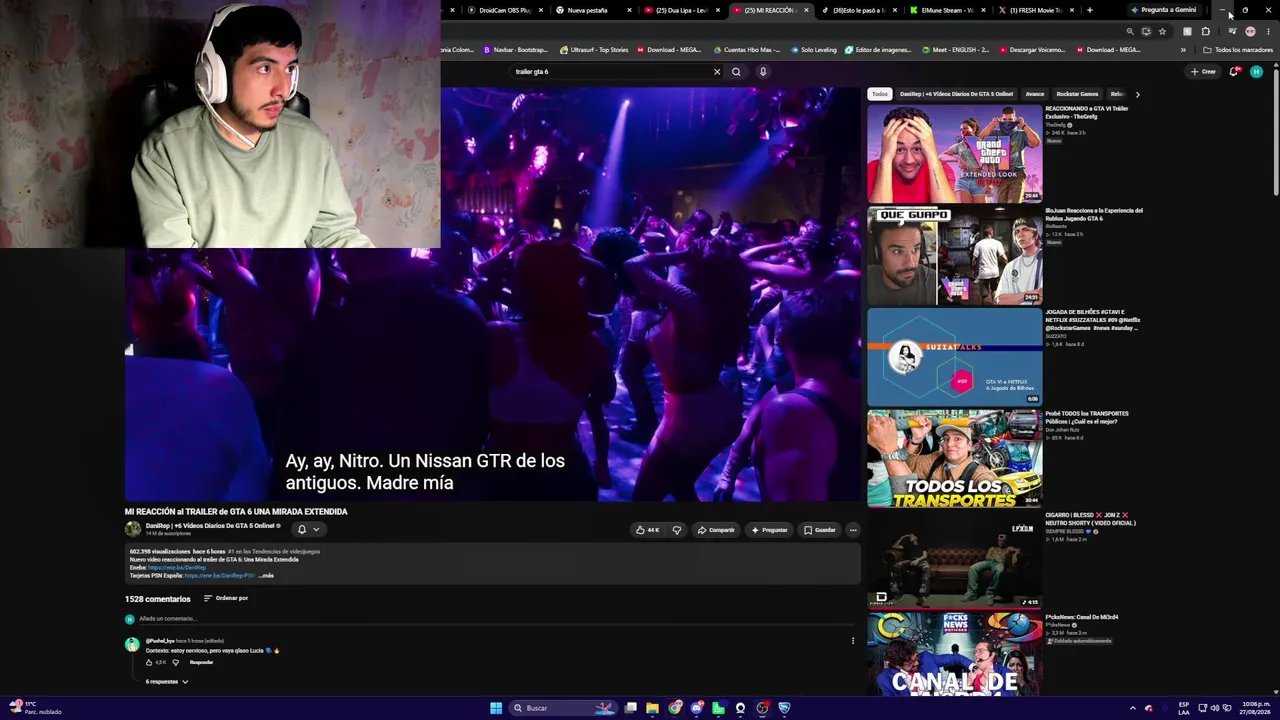The width and height of the screenshot is (1280, 720).
Task: Select the Todos filter chip
Action: coord(879,94)
